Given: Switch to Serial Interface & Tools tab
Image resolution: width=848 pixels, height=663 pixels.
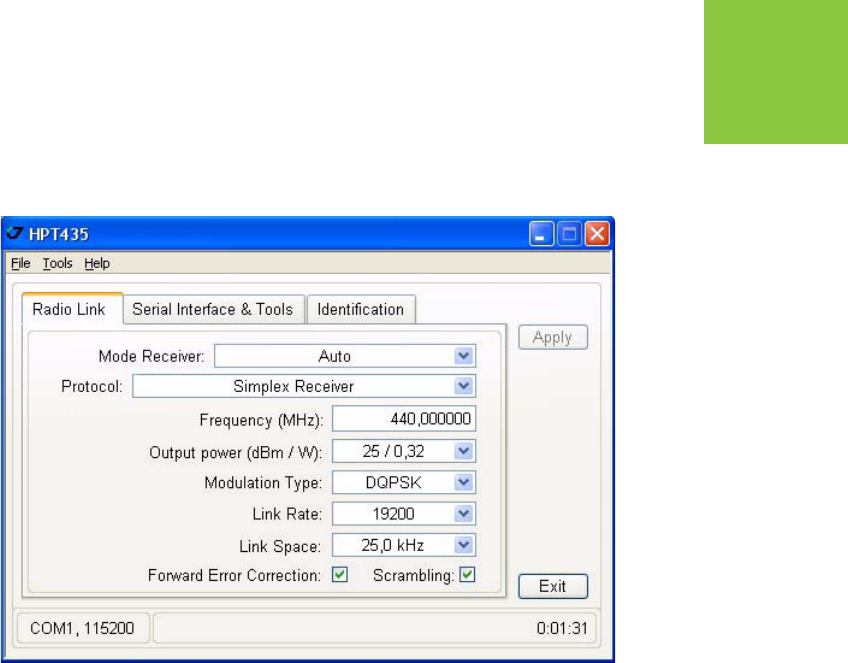Looking at the screenshot, I should point(213,309).
